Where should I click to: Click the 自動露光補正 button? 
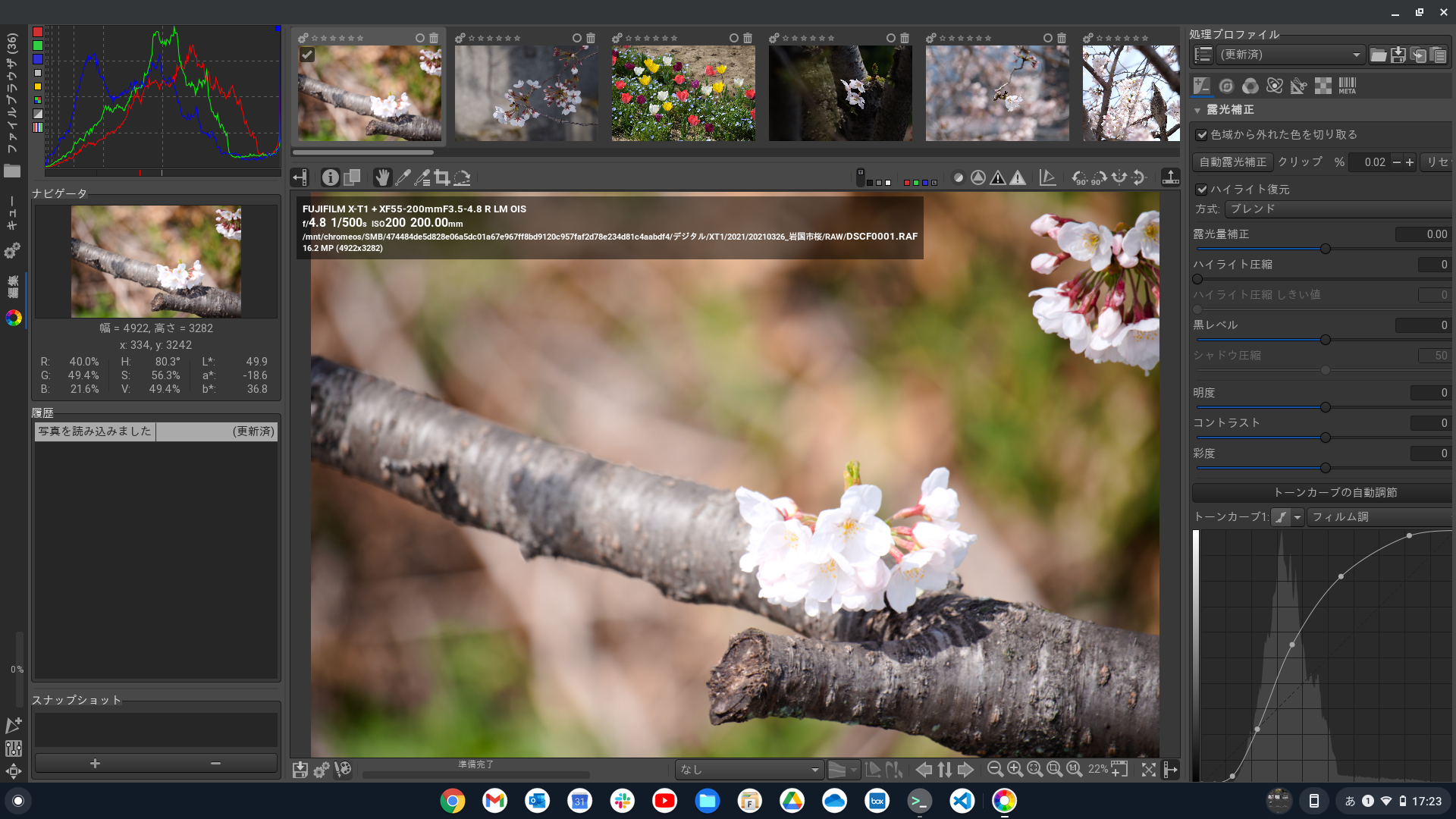[x=1232, y=162]
